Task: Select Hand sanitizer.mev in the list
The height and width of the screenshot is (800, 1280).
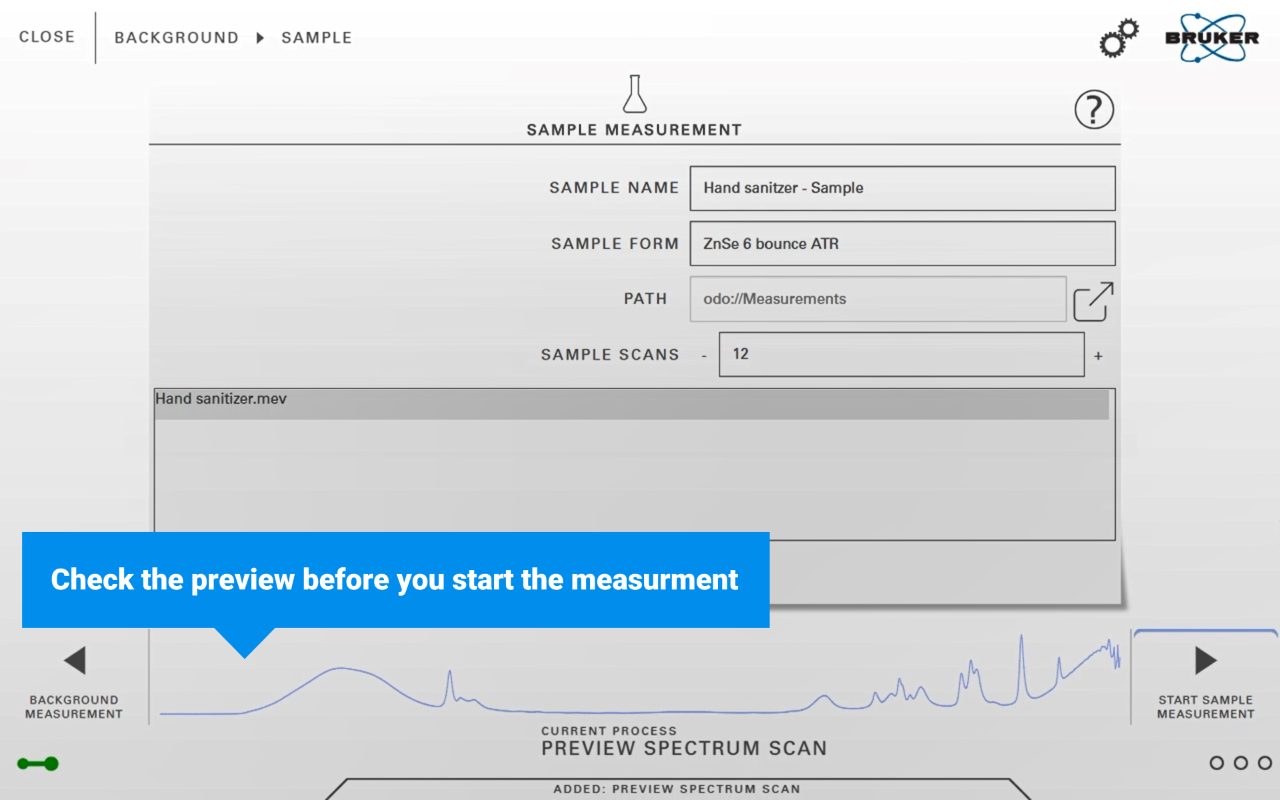Action: click(x=630, y=403)
